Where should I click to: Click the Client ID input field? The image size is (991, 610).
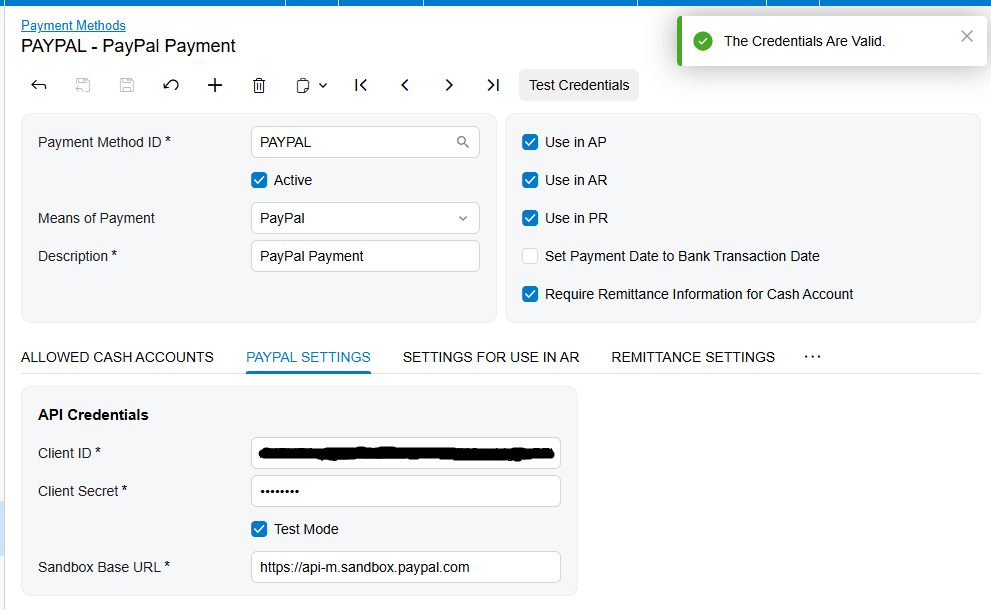(406, 453)
